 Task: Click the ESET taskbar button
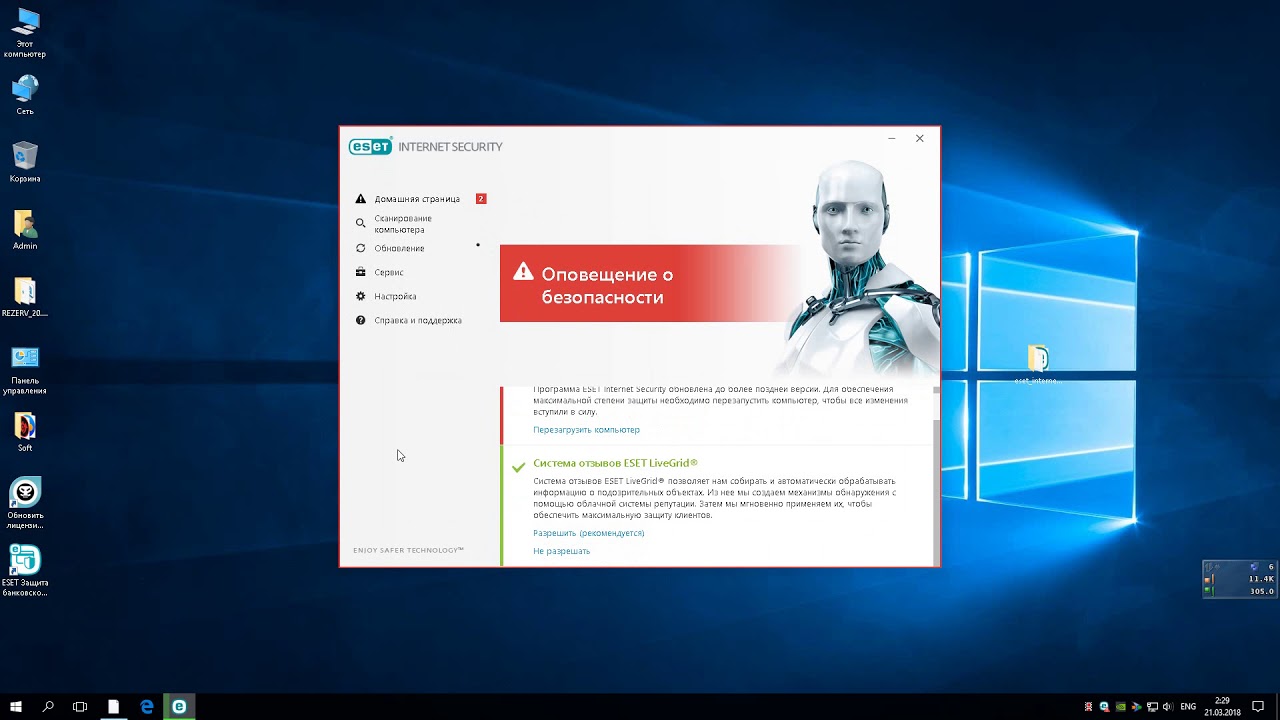(179, 707)
